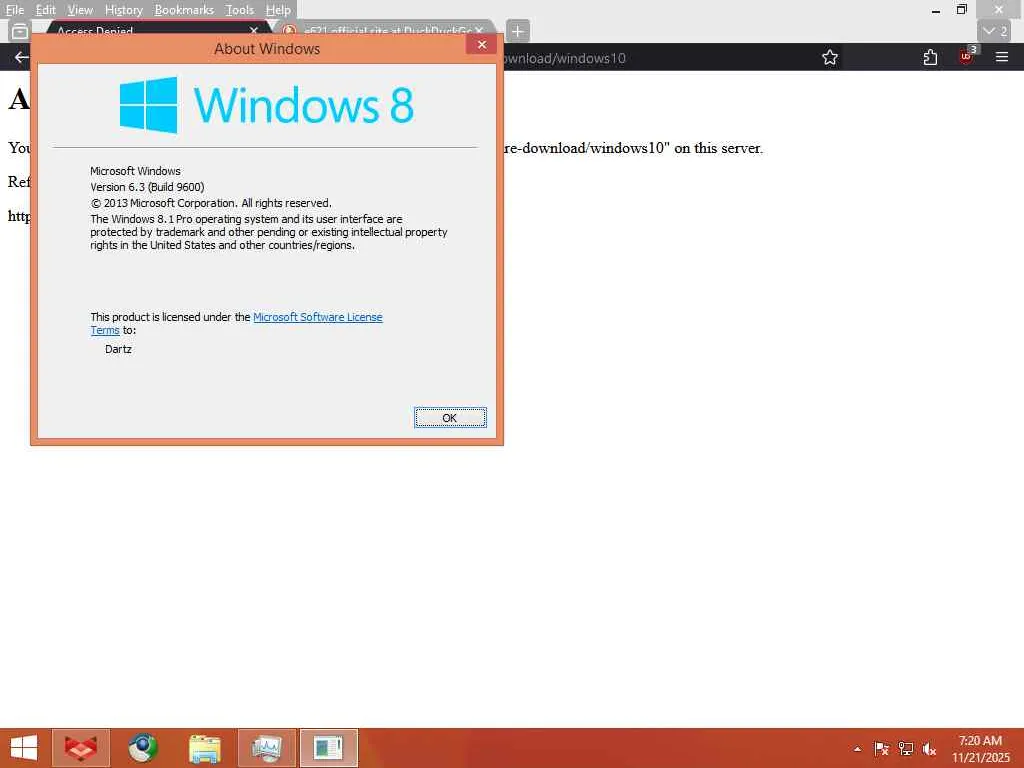Viewport: 1024px width, 768px height.
Task: Open the Help menu in the browser
Action: 278,10
